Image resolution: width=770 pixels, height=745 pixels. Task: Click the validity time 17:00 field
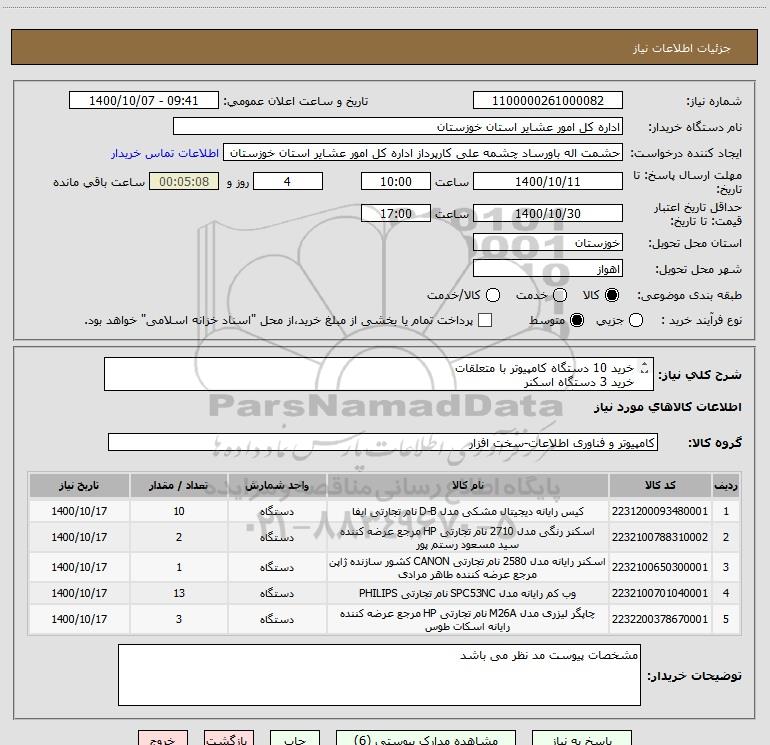pyautogui.click(x=396, y=213)
